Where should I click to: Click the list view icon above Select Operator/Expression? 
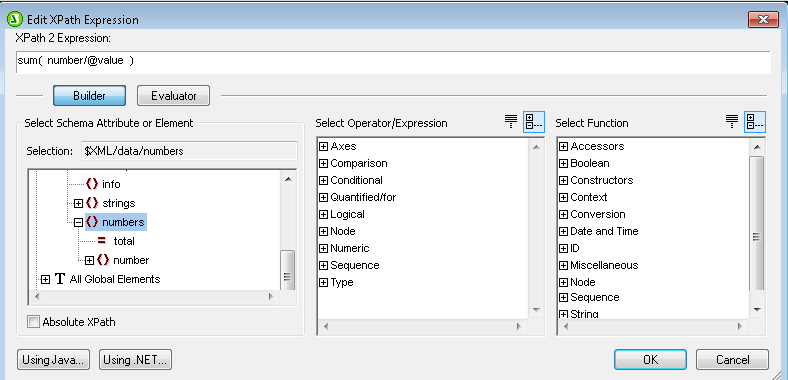click(x=511, y=122)
